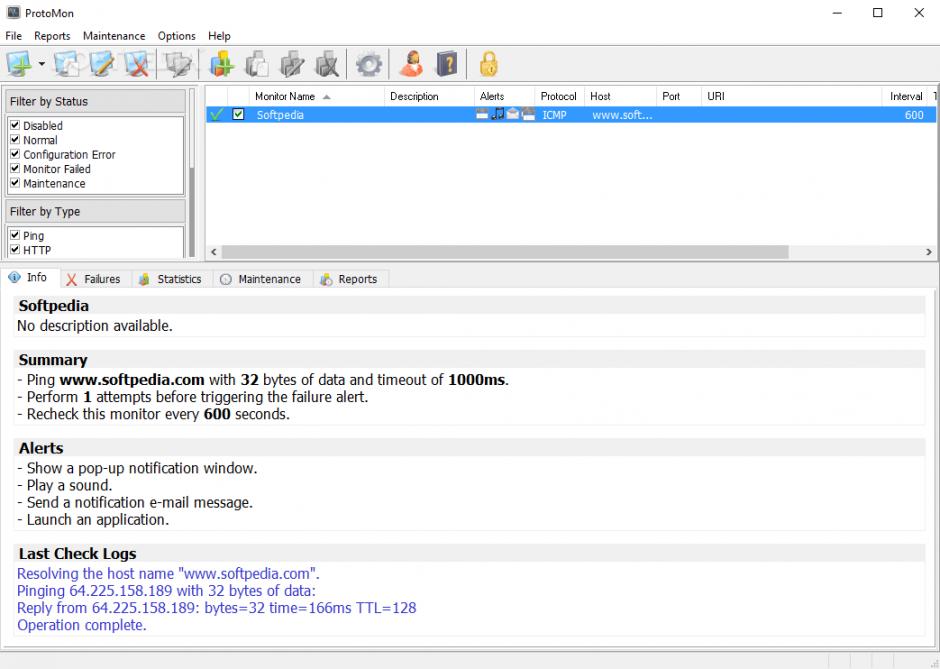Click the launch application alert icon

click(528, 114)
